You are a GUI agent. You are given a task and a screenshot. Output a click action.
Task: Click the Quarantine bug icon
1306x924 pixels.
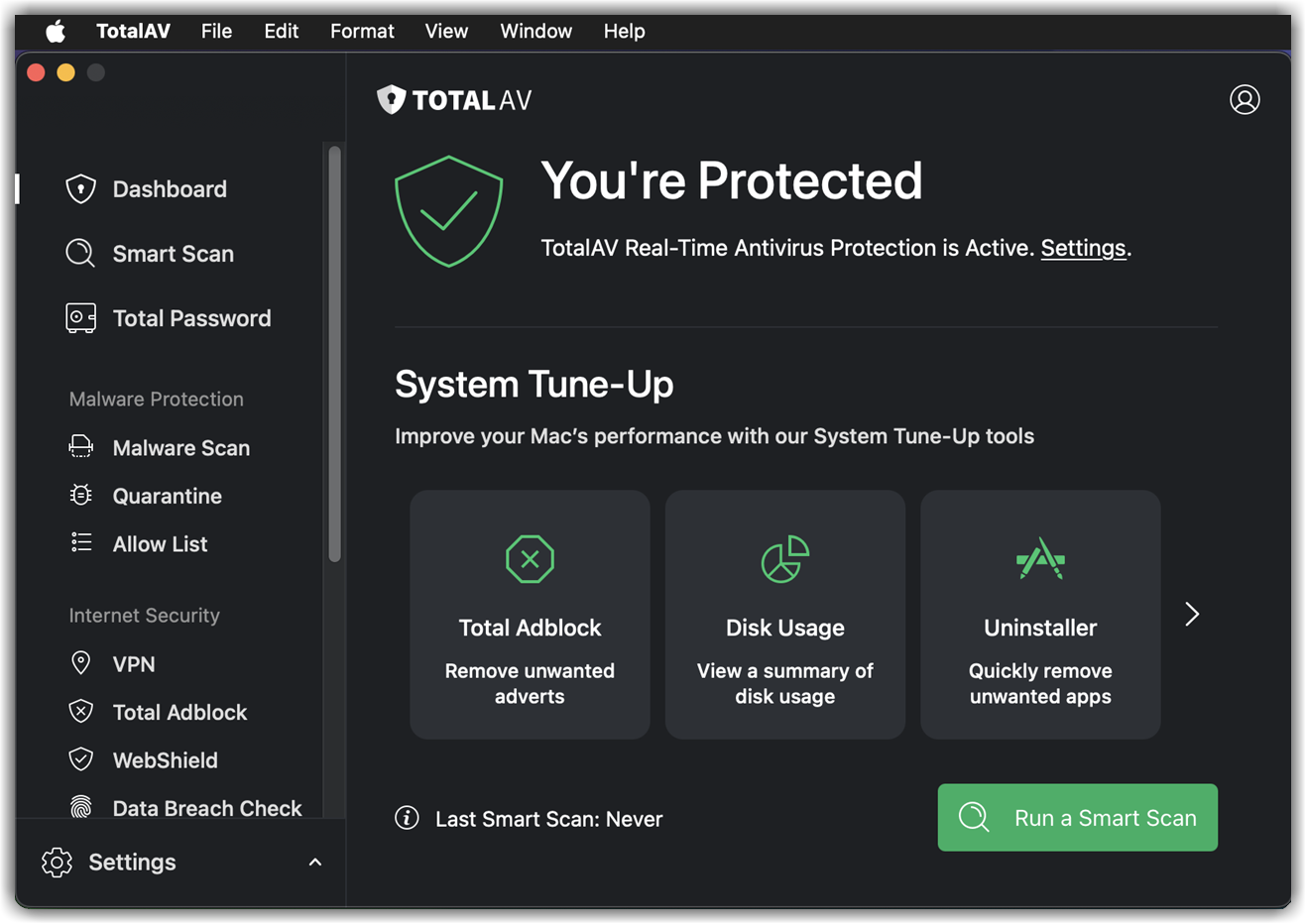click(81, 496)
